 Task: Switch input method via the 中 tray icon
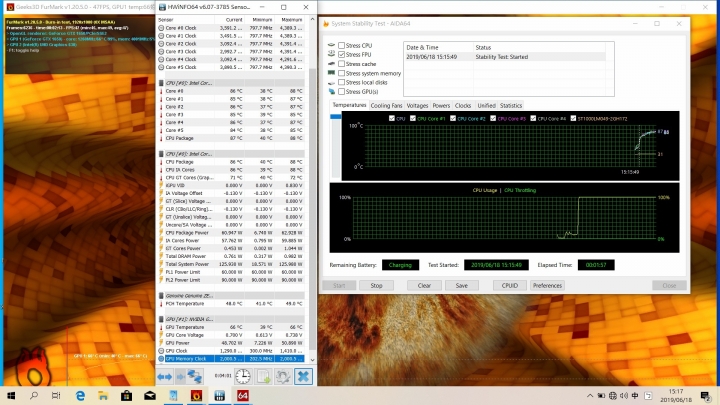[x=635, y=395]
